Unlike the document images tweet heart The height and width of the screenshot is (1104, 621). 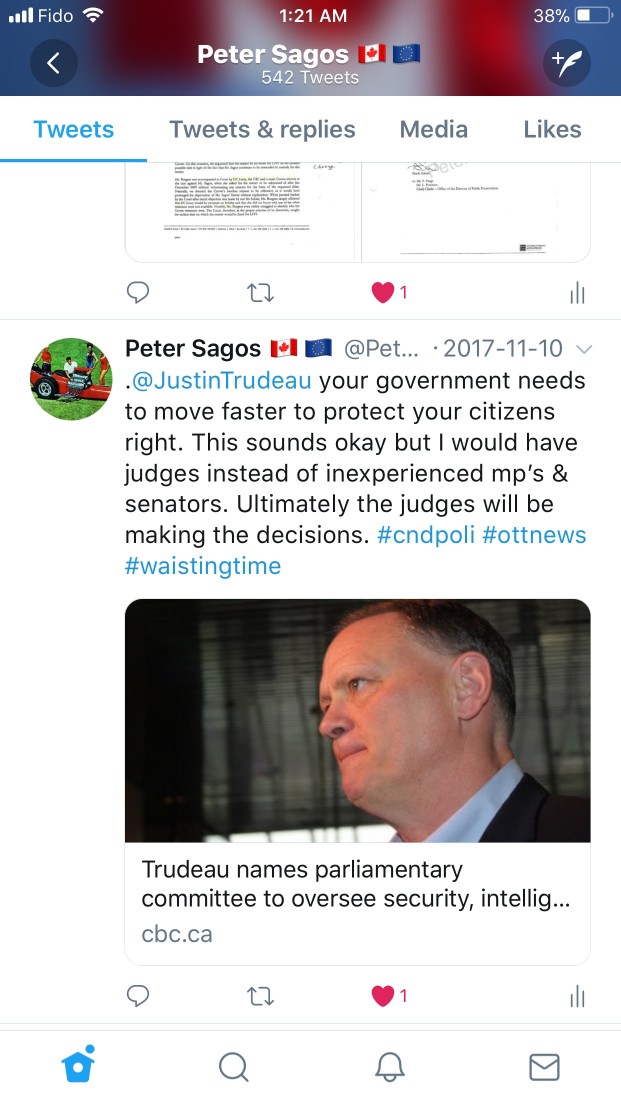tap(383, 292)
